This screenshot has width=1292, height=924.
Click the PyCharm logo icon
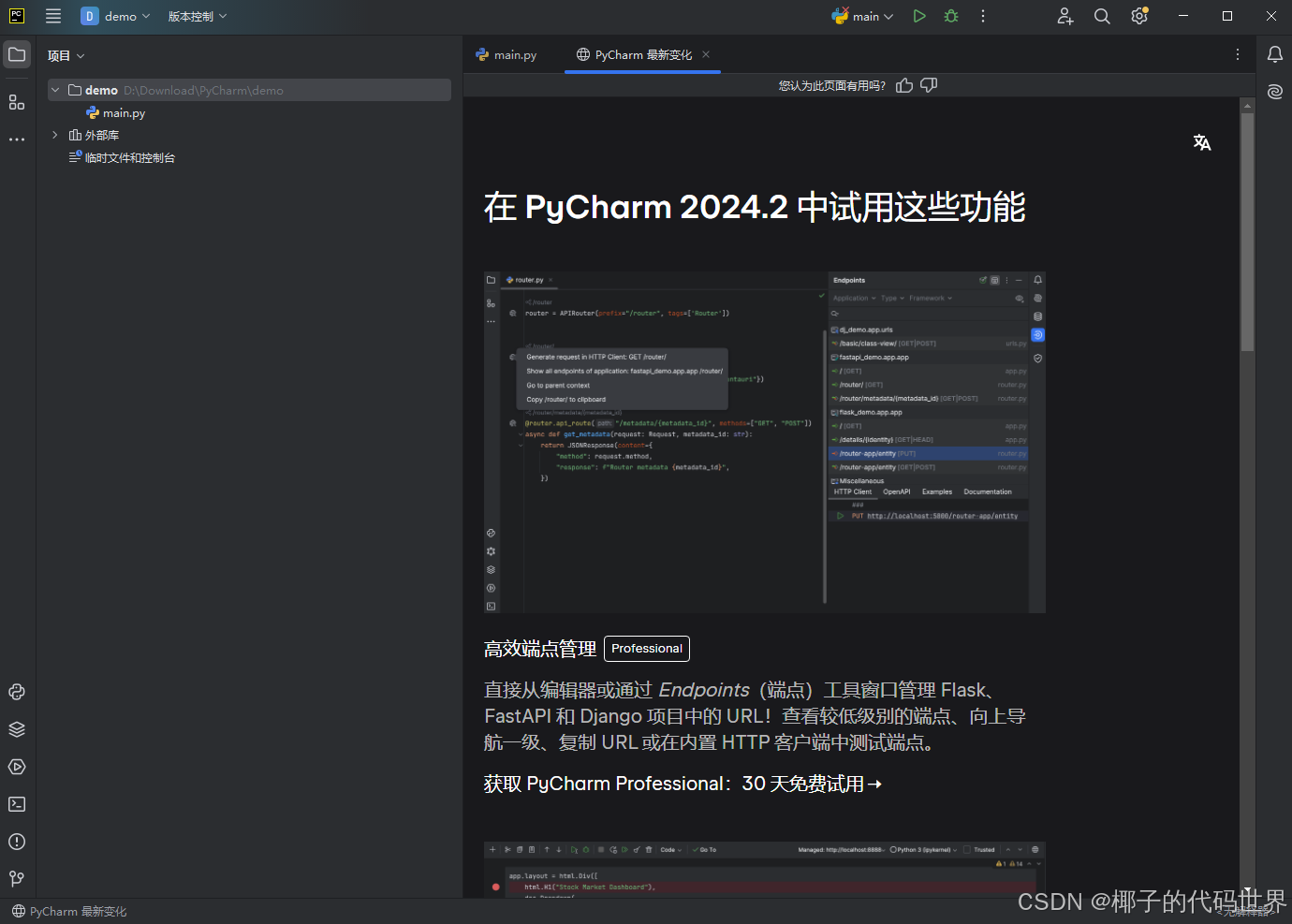[17, 16]
